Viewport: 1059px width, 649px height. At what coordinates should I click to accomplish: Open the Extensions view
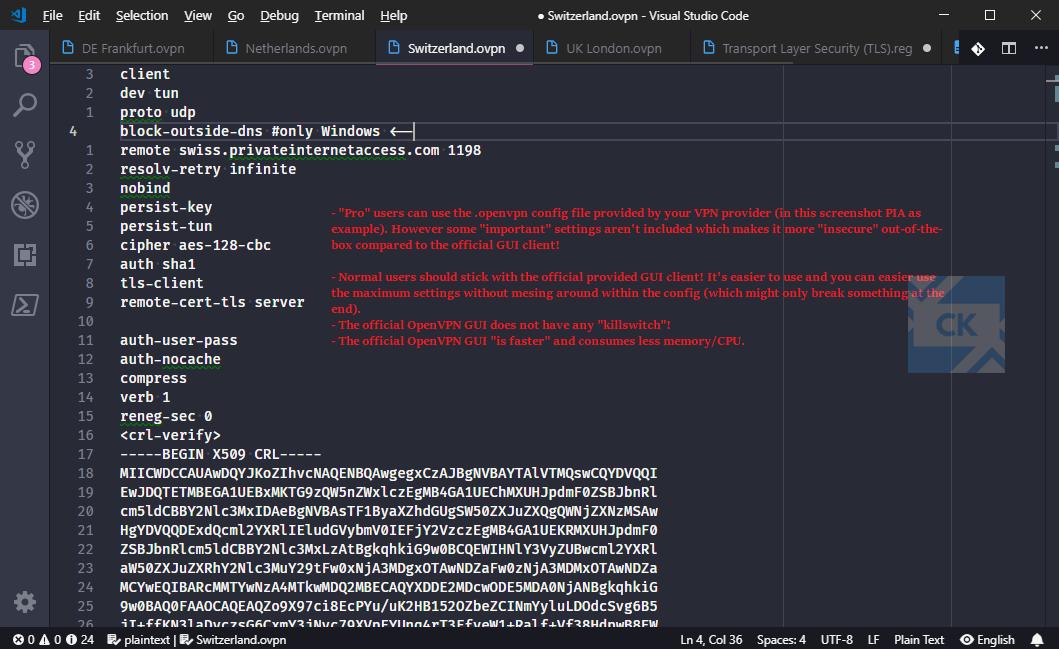(25, 255)
